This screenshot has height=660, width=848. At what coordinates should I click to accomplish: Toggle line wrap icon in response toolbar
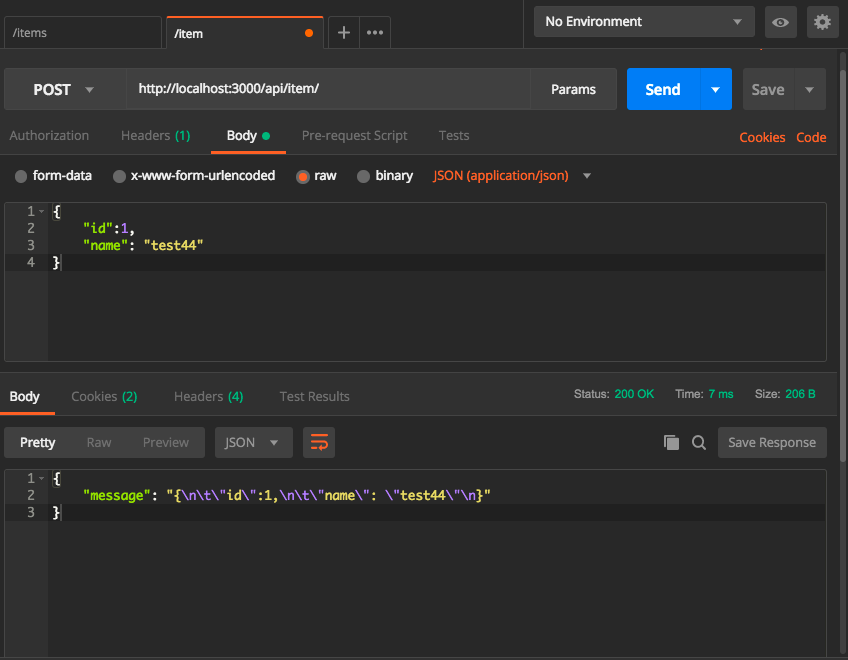point(319,443)
